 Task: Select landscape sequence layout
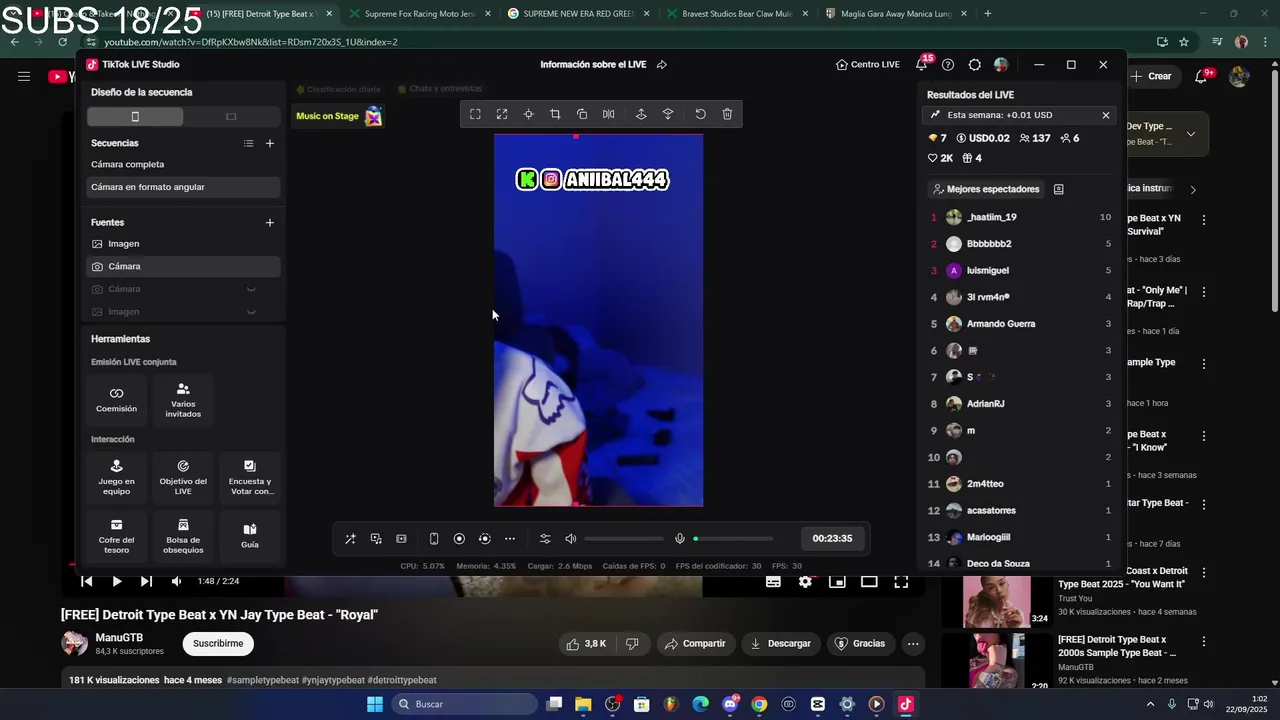[x=231, y=117]
